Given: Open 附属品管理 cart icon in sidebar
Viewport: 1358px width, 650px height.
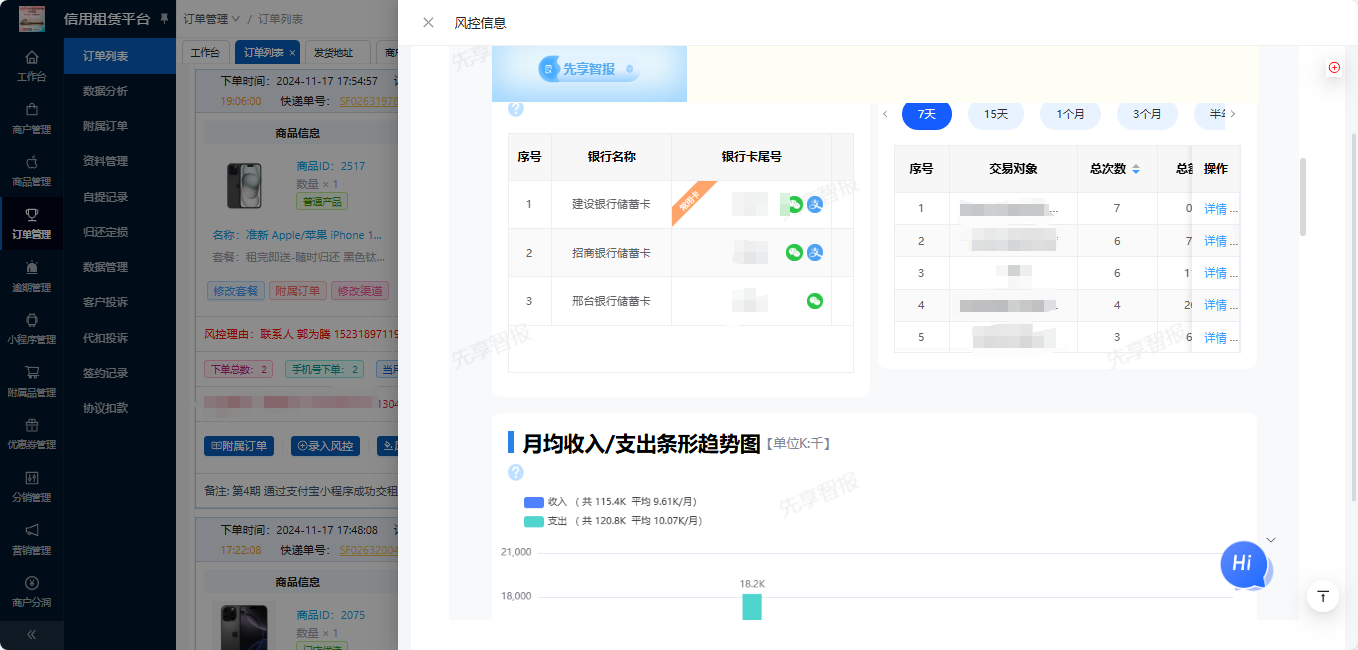Looking at the screenshot, I should tap(31, 372).
